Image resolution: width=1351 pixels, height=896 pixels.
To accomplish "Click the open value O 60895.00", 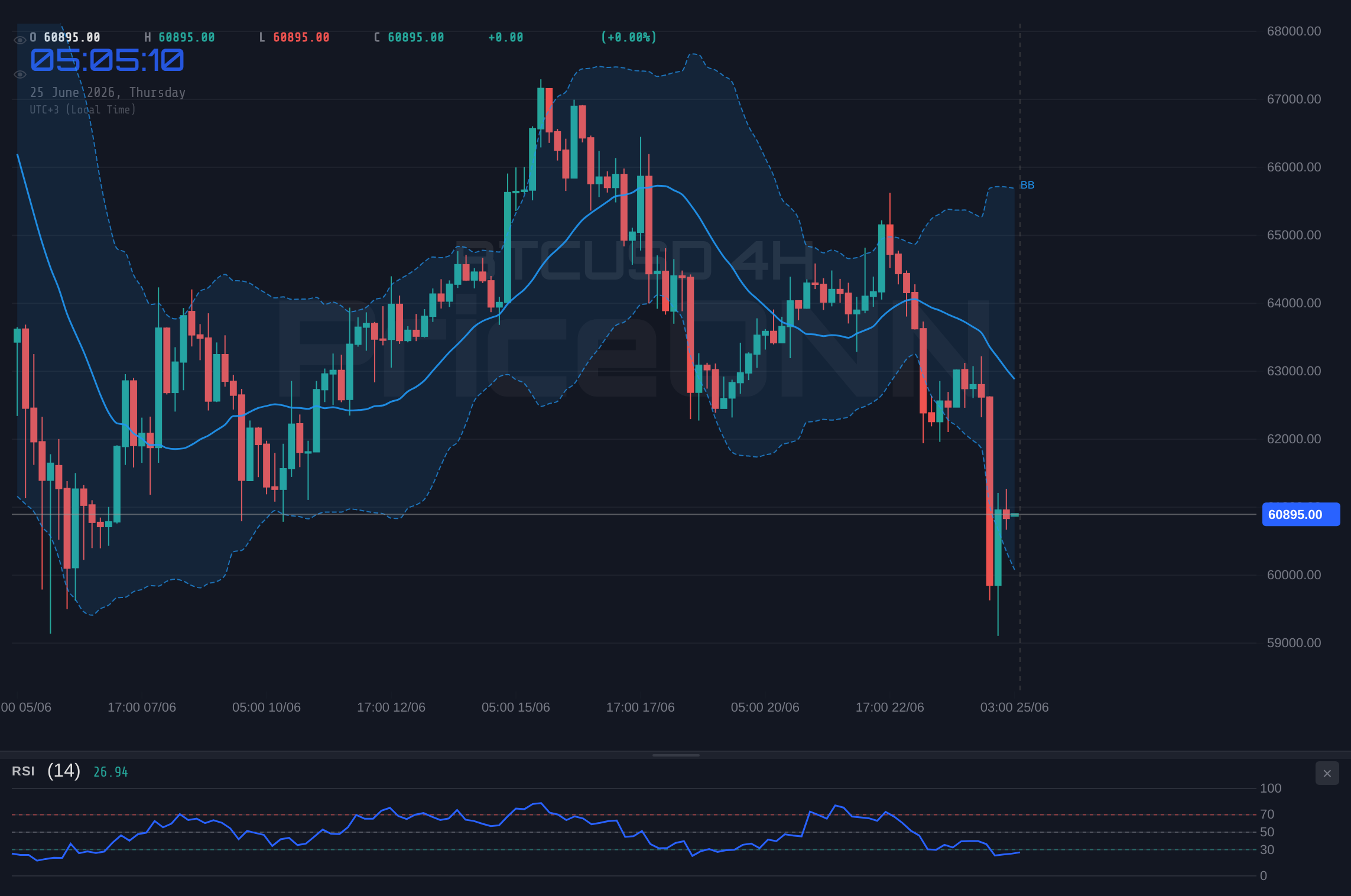I will click(x=65, y=37).
